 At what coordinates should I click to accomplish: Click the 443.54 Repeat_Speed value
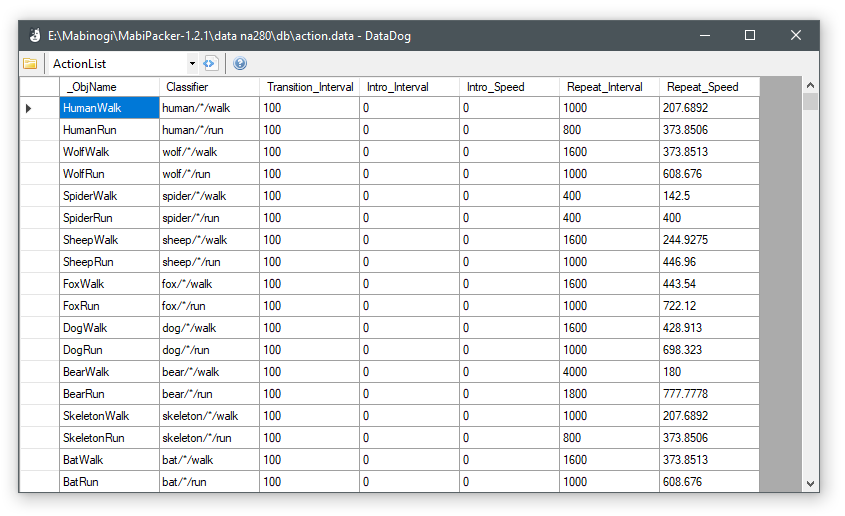tap(709, 284)
